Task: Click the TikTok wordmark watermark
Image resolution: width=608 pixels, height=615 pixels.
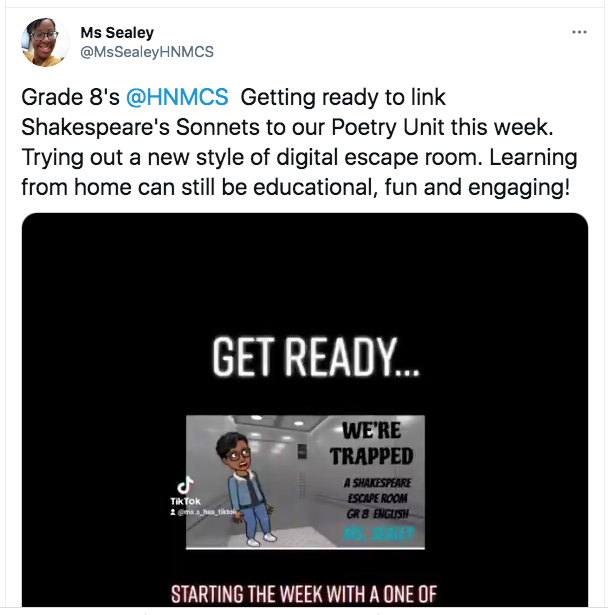Action: point(185,501)
